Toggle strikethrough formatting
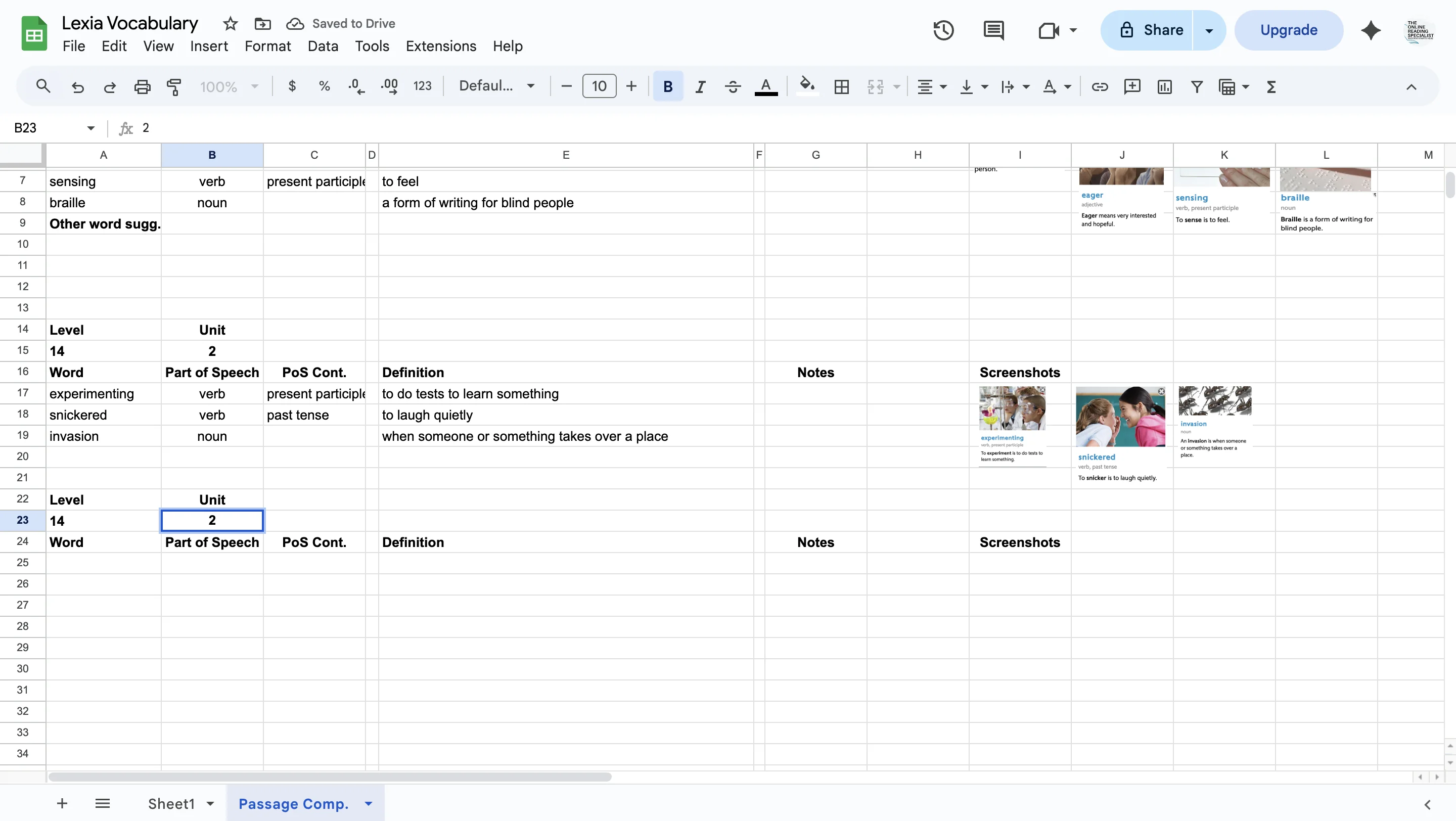 coord(732,86)
